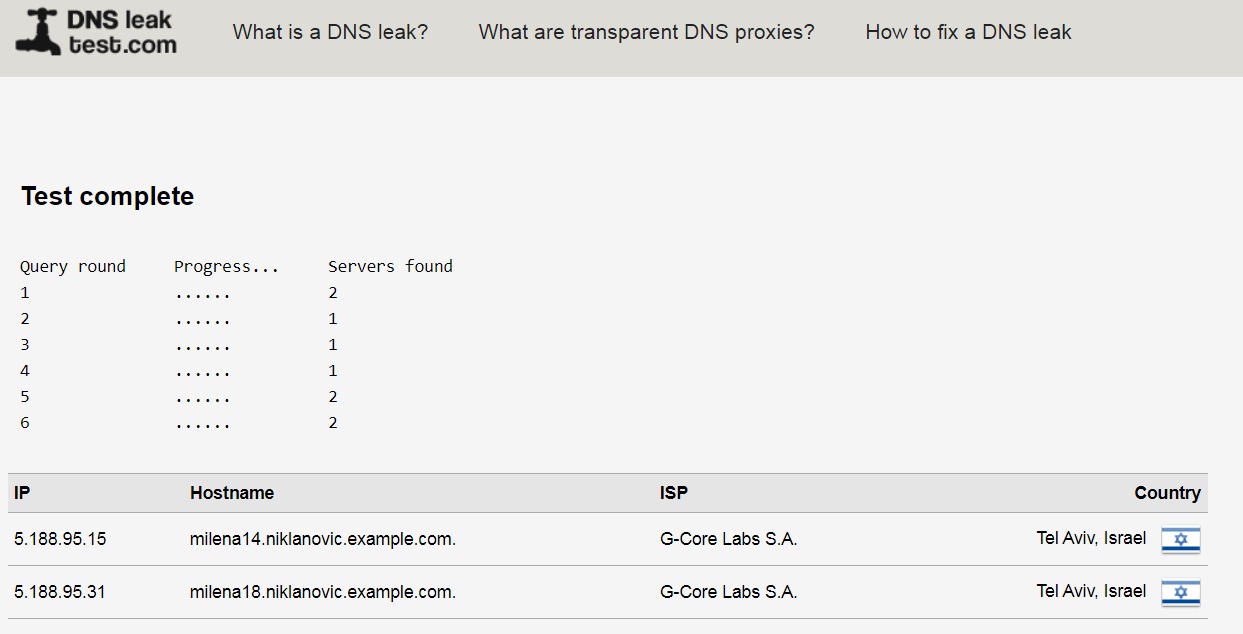The height and width of the screenshot is (634, 1243).
Task: Click the IP column header
Action: pyautogui.click(x=22, y=493)
